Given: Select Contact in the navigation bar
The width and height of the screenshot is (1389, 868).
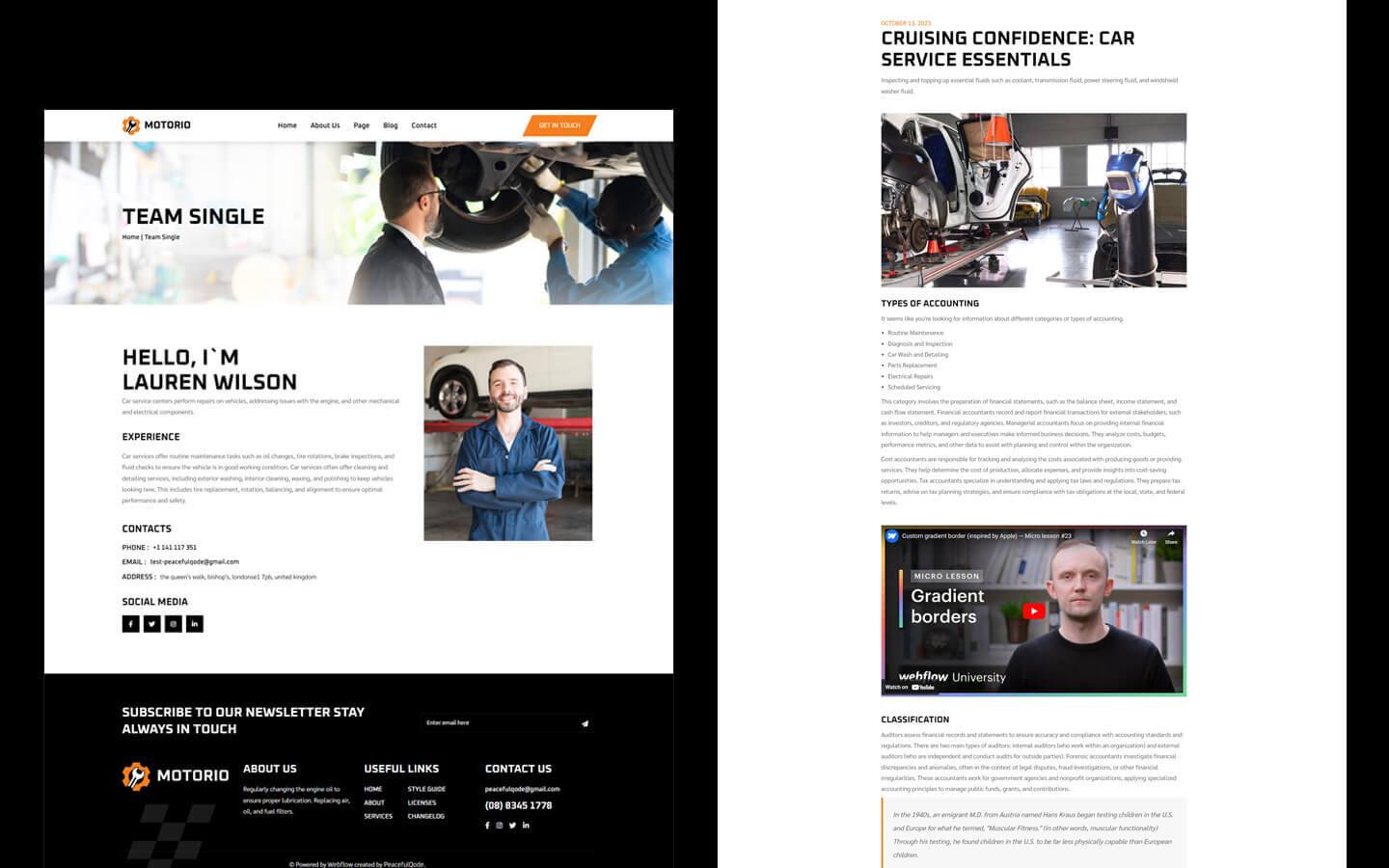Looking at the screenshot, I should [423, 125].
